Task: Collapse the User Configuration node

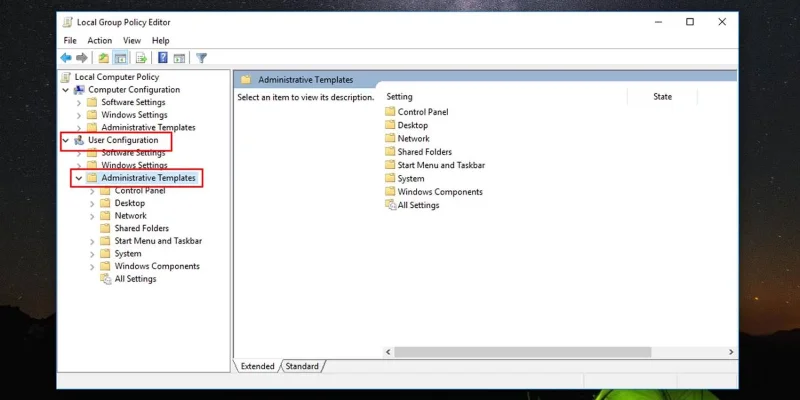Action: 65,140
